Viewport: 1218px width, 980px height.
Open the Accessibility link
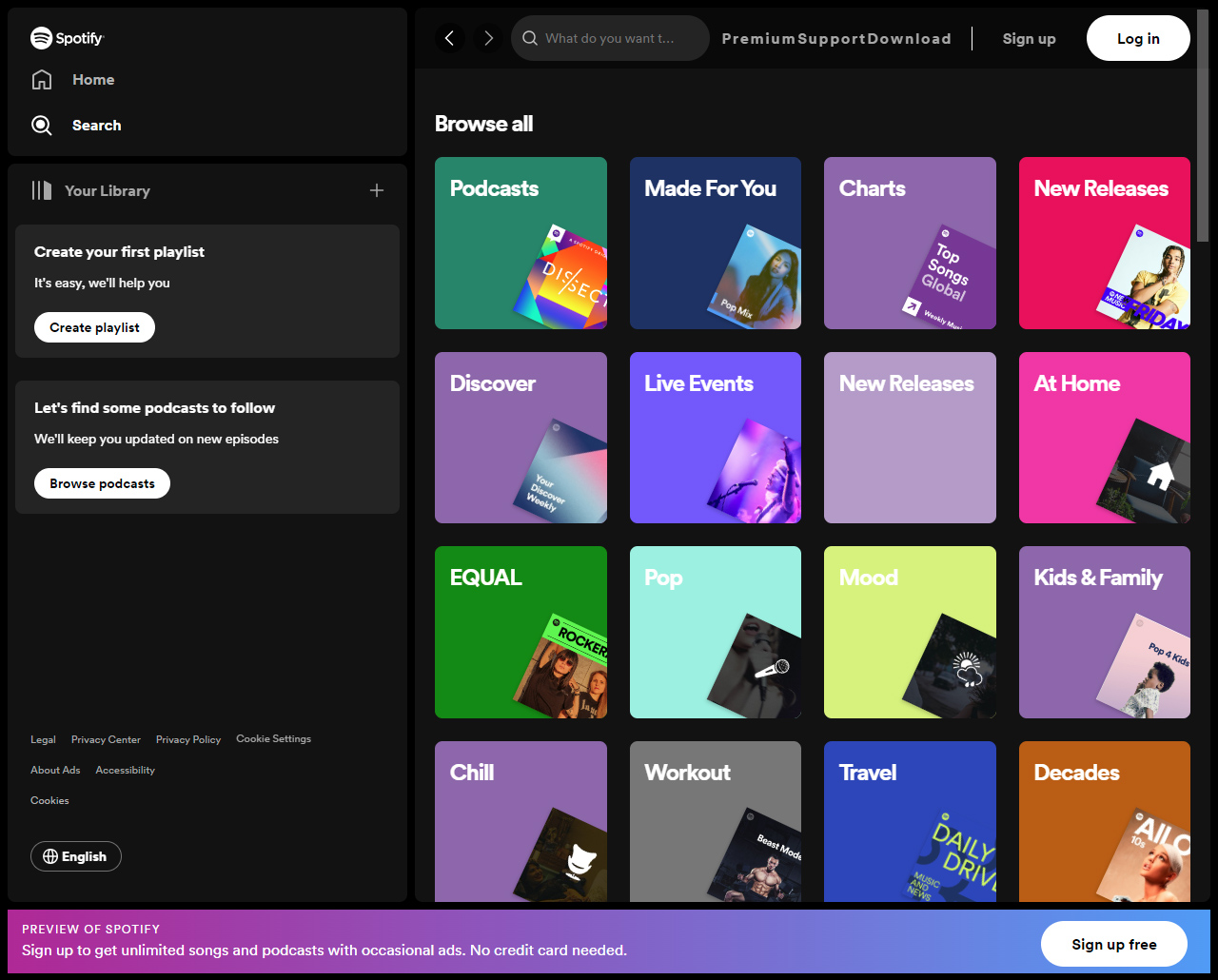[x=125, y=770]
